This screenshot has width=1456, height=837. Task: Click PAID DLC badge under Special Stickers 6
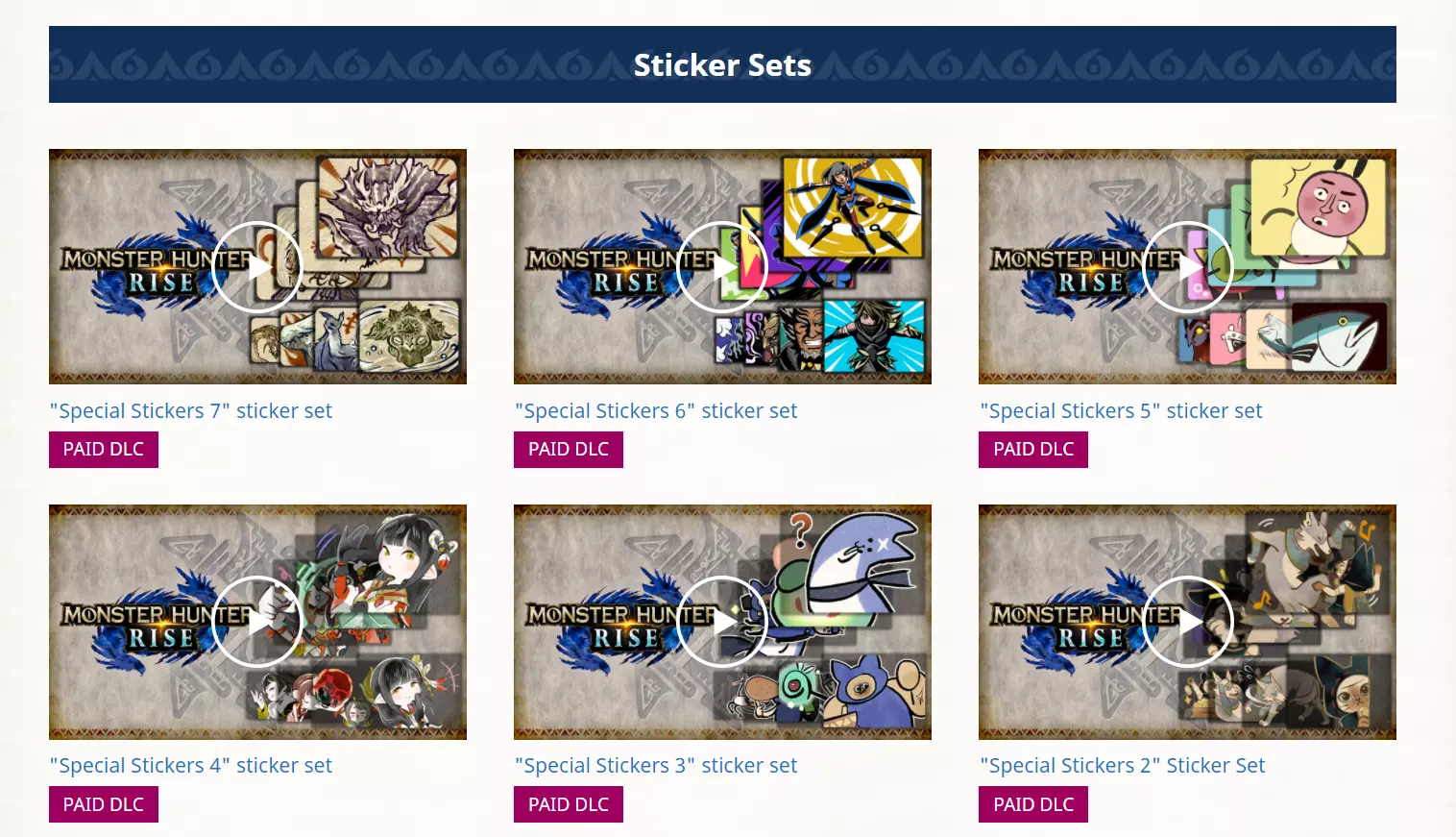pyautogui.click(x=569, y=450)
